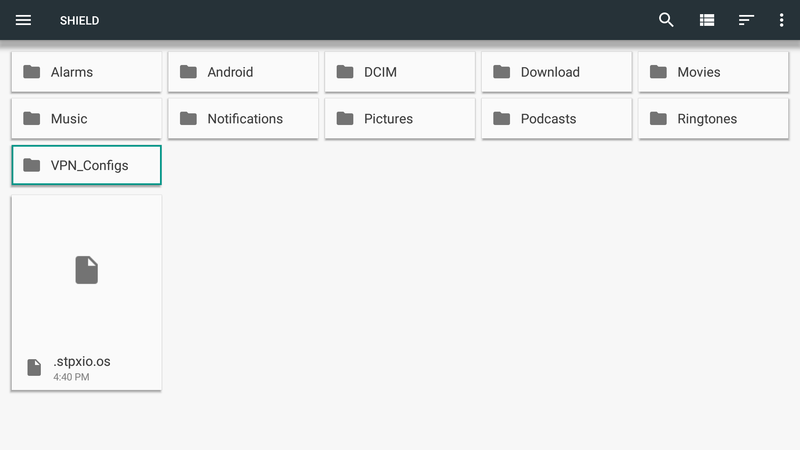Viewport: 800px width, 450px height.
Task: Click the search magnifier icon
Action: pos(666,20)
